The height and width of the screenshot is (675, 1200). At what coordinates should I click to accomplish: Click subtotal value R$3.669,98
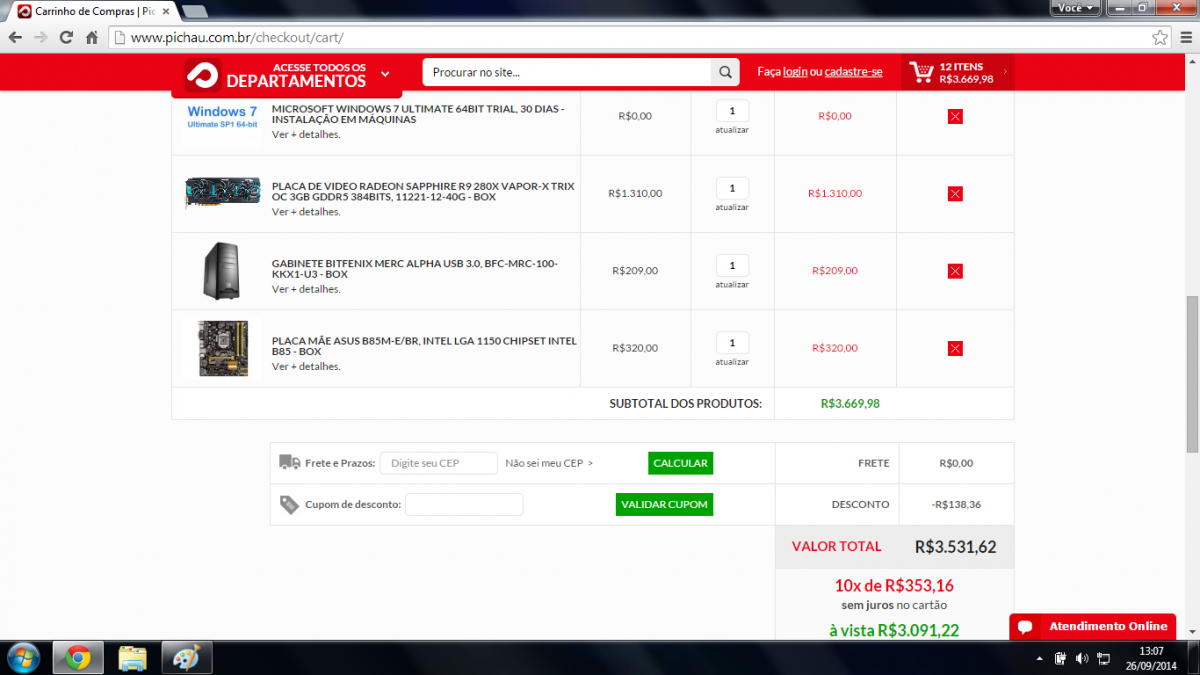pos(850,404)
